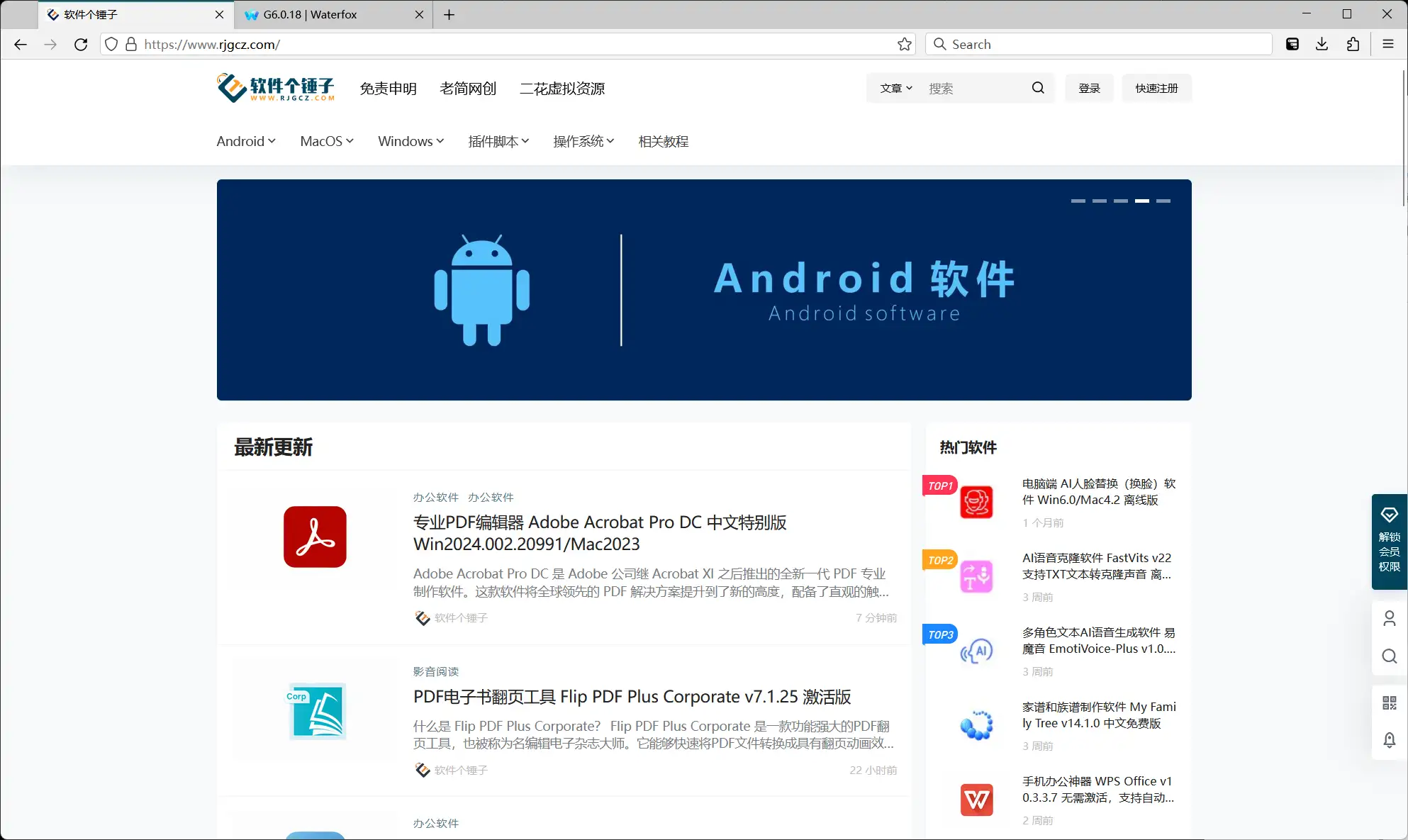Viewport: 1408px width, 840px height.
Task: Open the hamburger application menu
Action: pyautogui.click(x=1388, y=44)
